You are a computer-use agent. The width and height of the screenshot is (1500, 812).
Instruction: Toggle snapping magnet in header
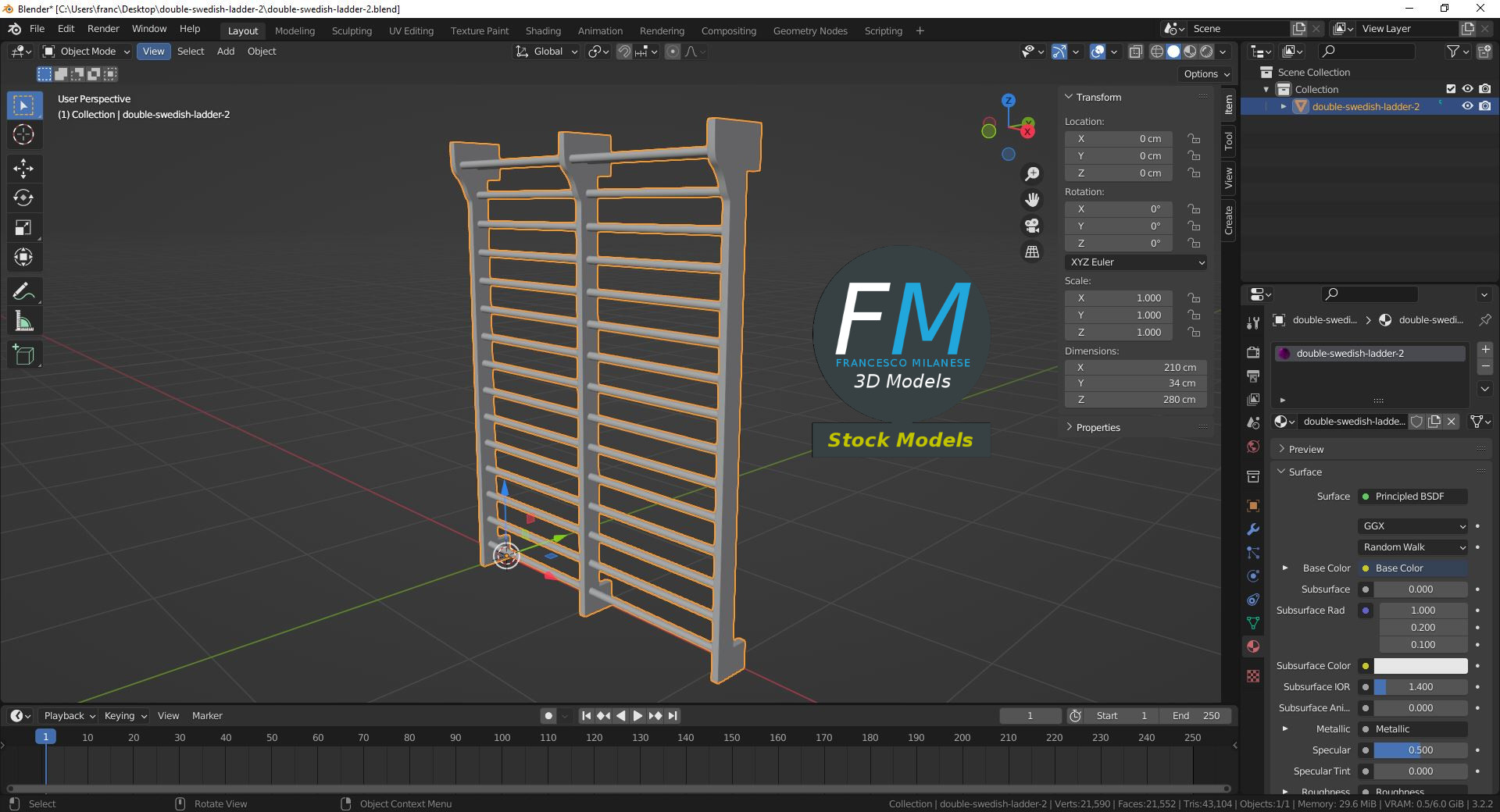tap(624, 52)
